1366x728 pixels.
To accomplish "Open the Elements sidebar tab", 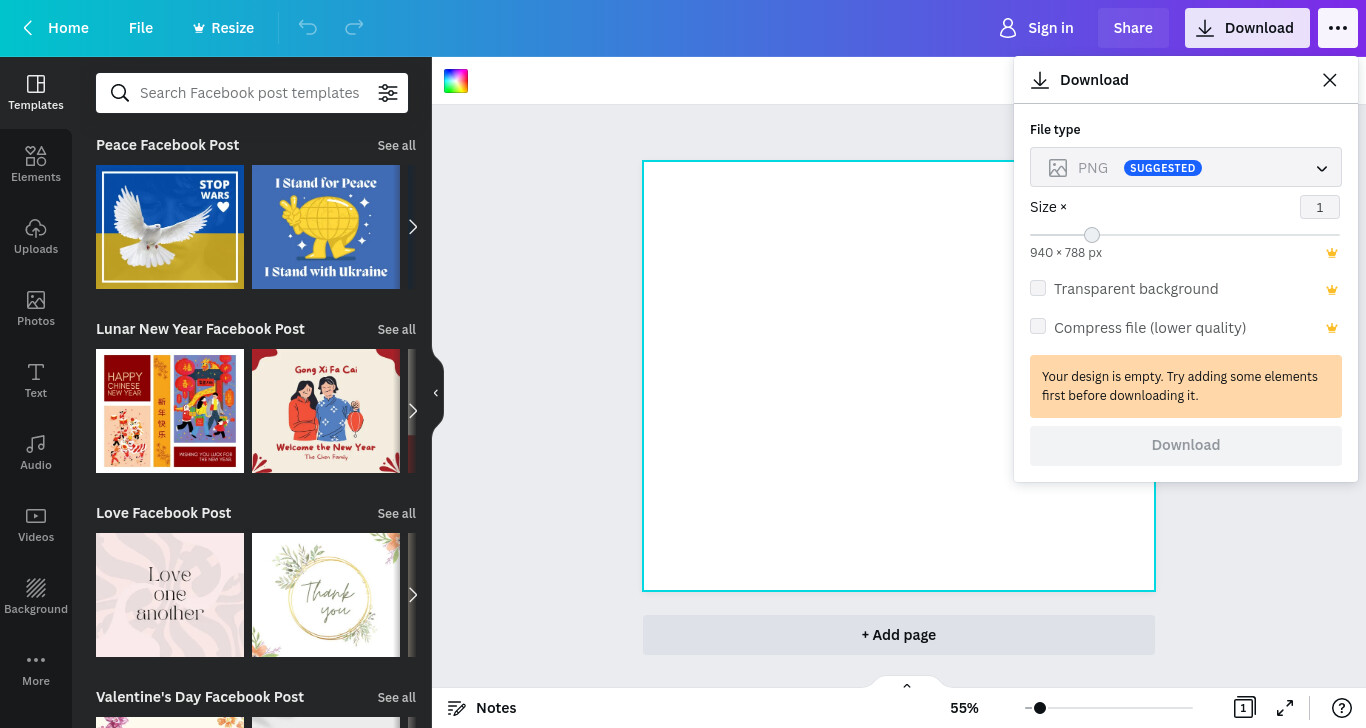I will click(36, 165).
